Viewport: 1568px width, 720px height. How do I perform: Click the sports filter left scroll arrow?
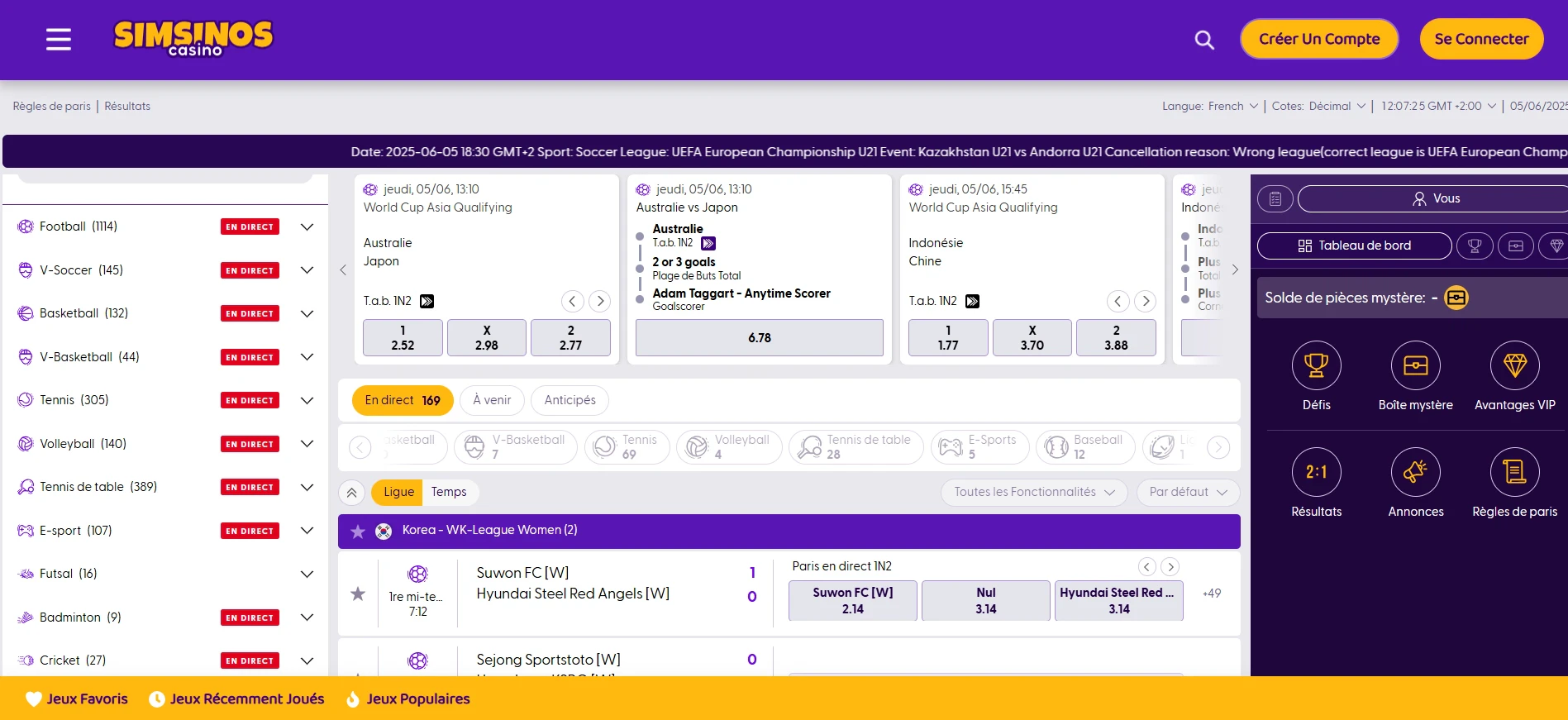360,447
